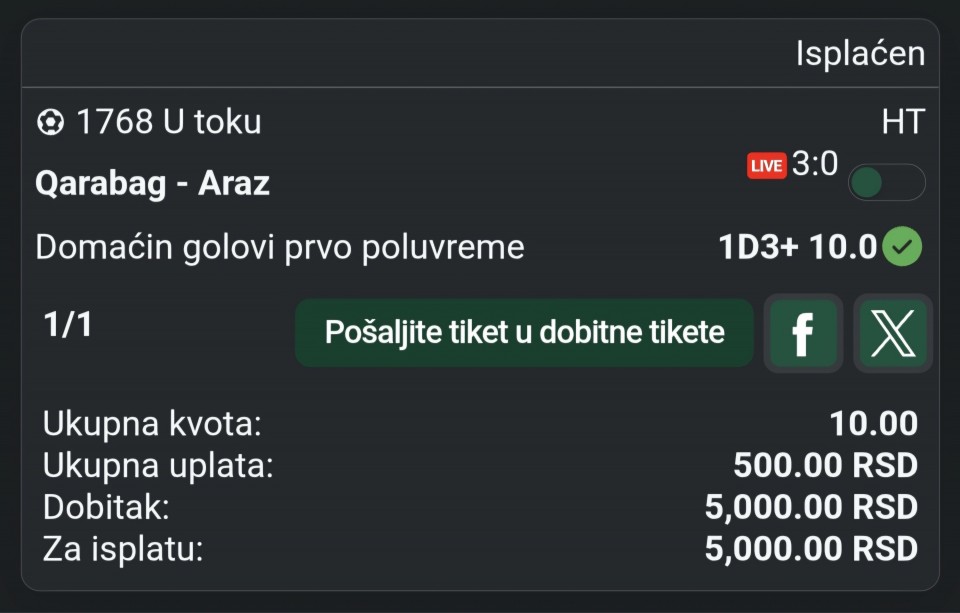
Task: Click the soccer ball sport icon
Action: click(50, 123)
